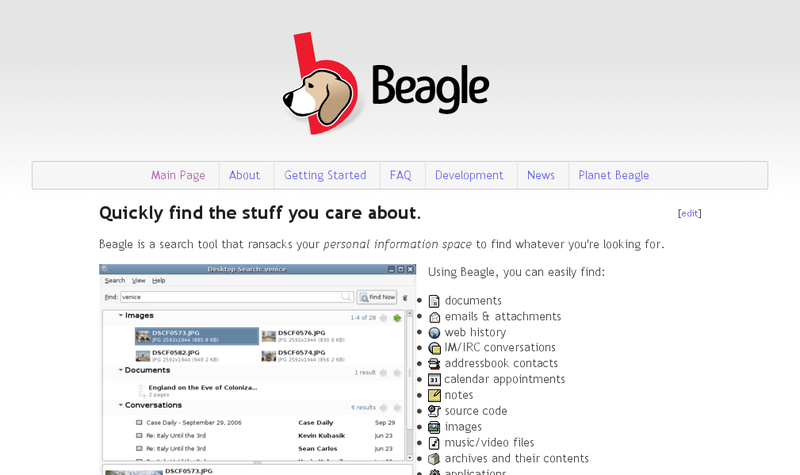Open the FAQ navigation item
This screenshot has width=800, height=475.
pos(400,176)
